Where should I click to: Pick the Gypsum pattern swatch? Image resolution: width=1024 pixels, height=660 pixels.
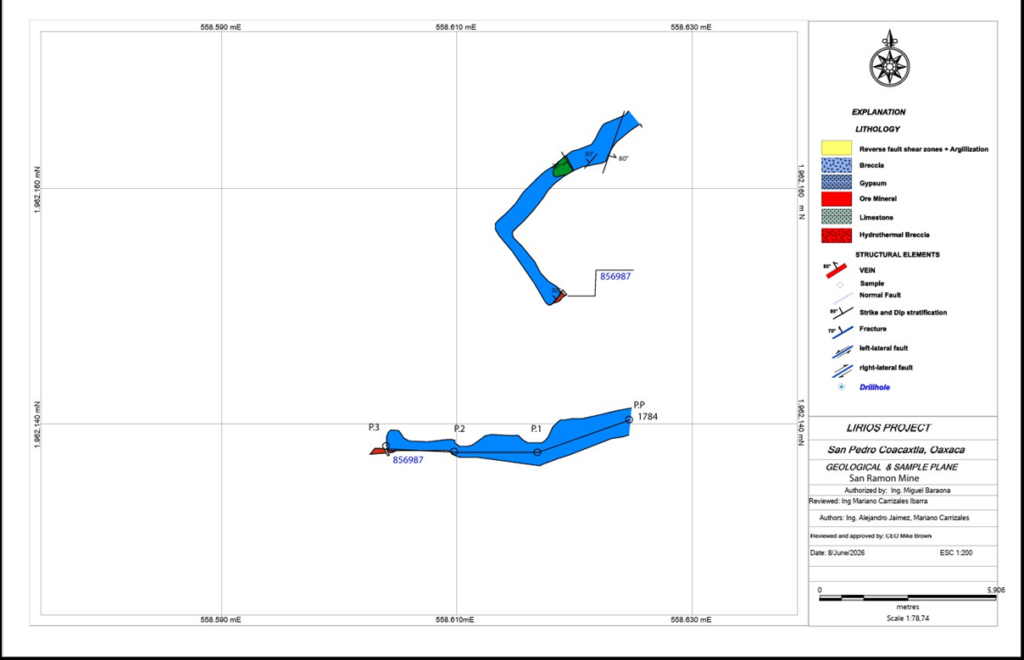click(x=837, y=182)
